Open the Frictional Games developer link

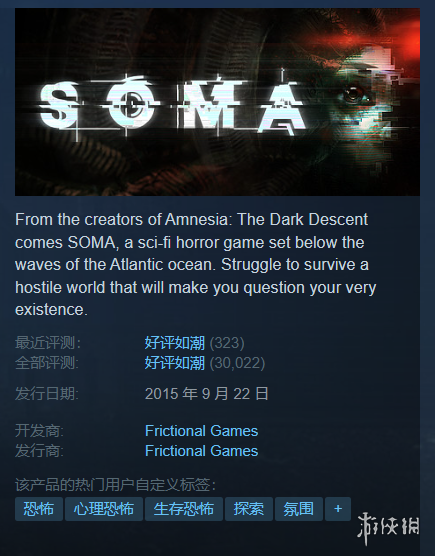(201, 431)
